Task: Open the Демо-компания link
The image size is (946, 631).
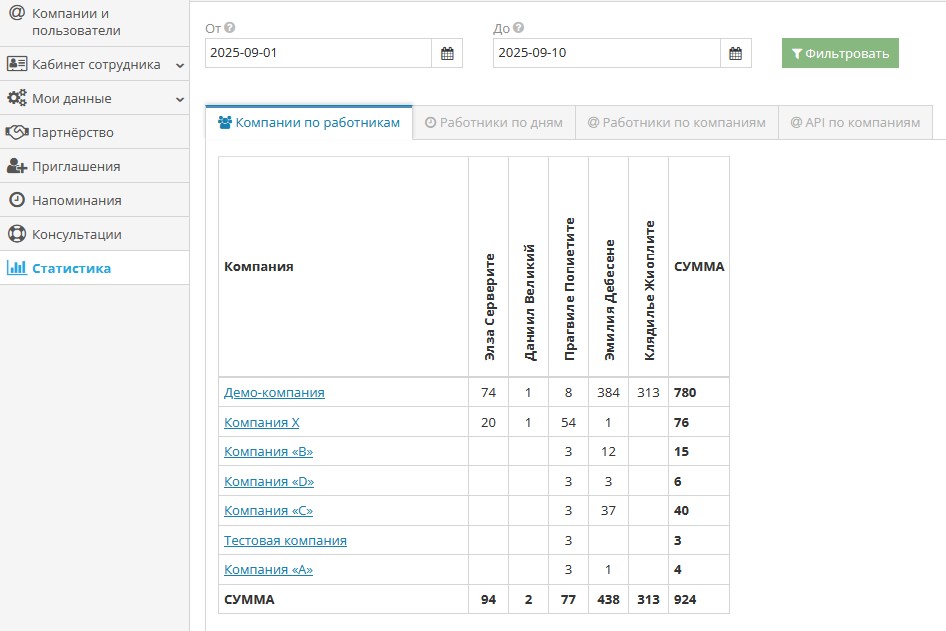Action: click(274, 392)
